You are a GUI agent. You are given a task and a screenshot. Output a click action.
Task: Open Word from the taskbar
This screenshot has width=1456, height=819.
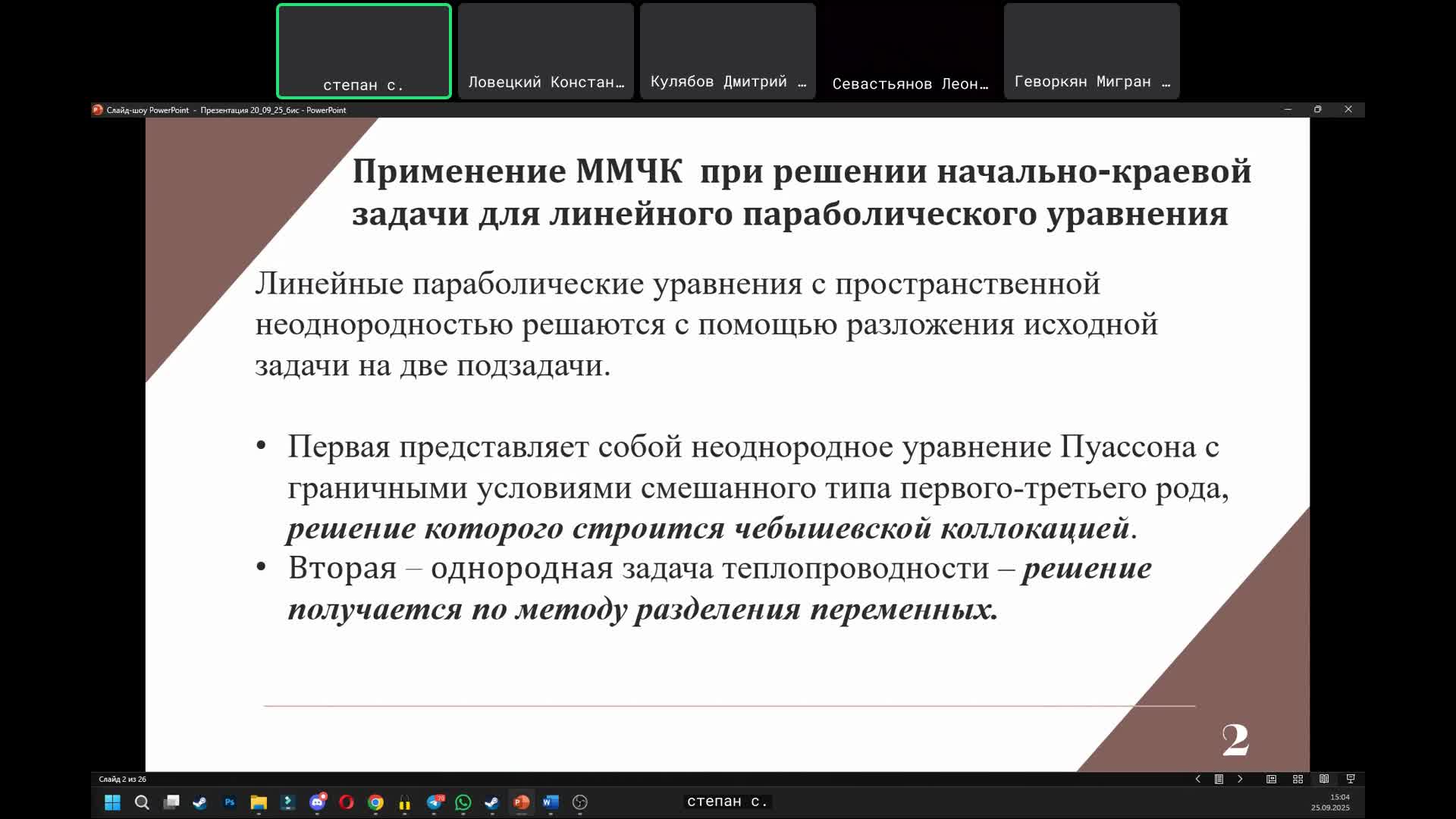click(551, 802)
